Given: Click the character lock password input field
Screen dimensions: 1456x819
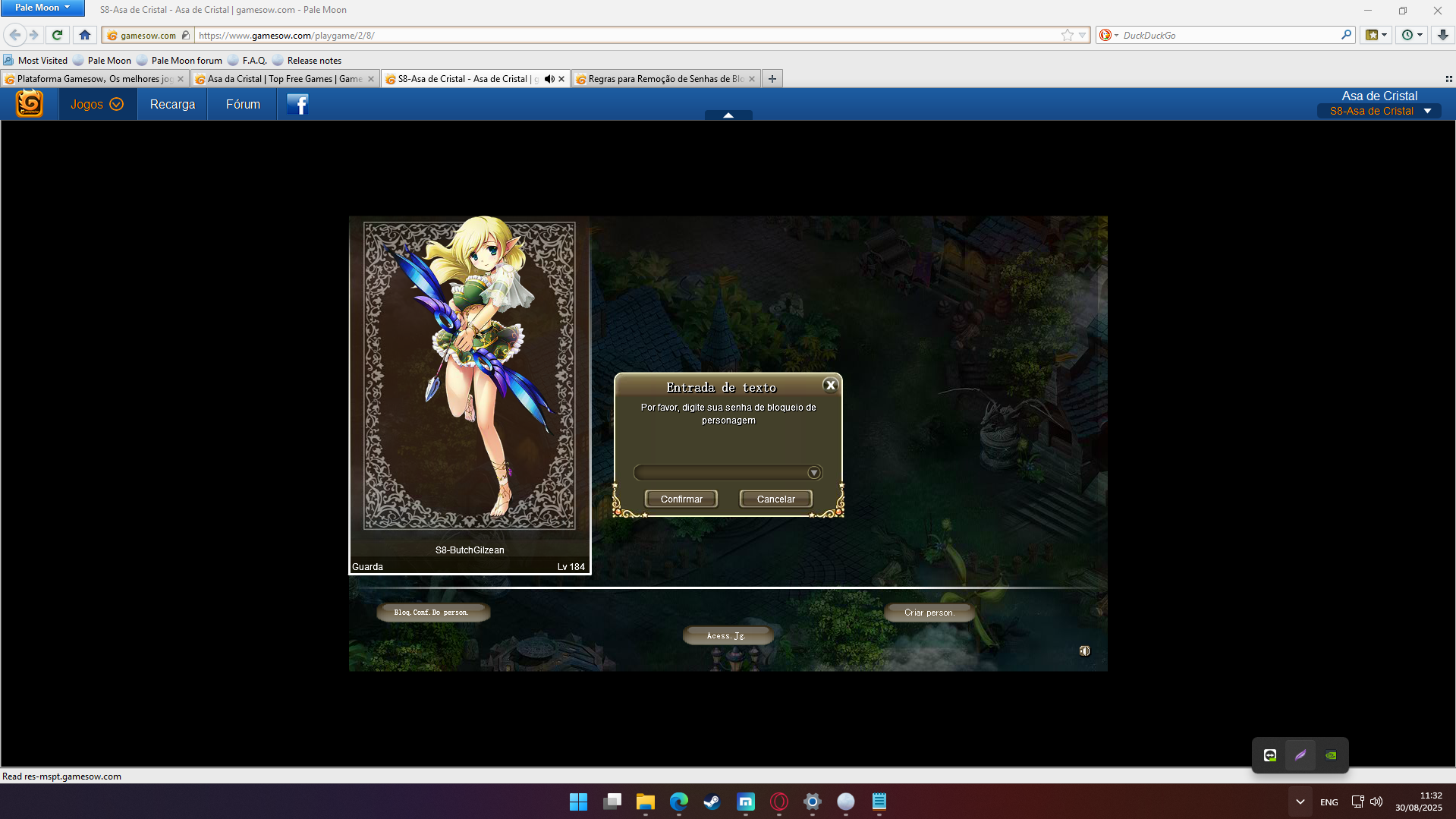Looking at the screenshot, I should click(721, 473).
